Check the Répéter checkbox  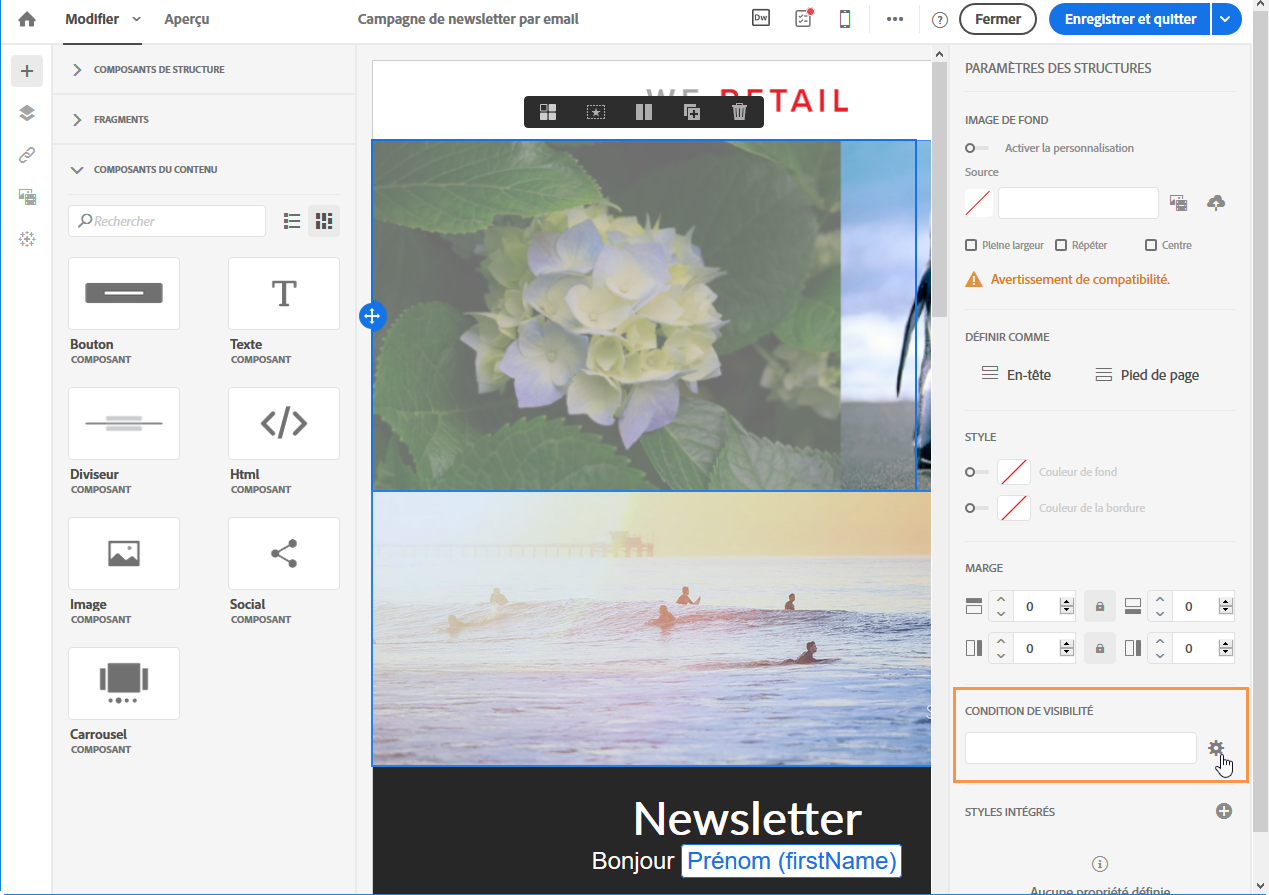pos(1061,245)
